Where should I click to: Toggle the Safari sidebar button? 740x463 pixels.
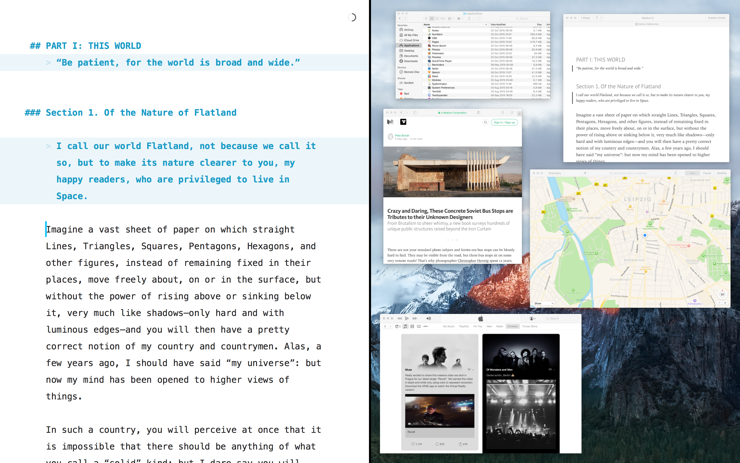click(415, 113)
